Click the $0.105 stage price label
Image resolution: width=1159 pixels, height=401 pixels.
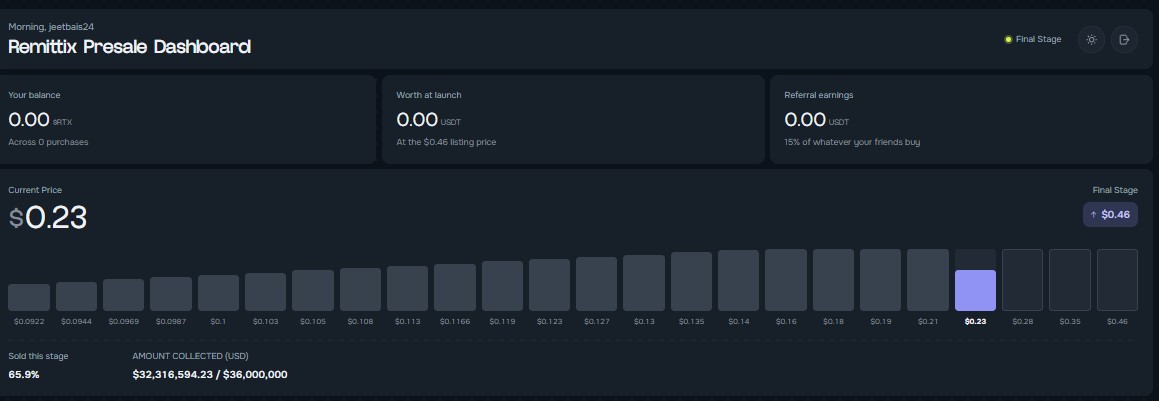coord(313,321)
